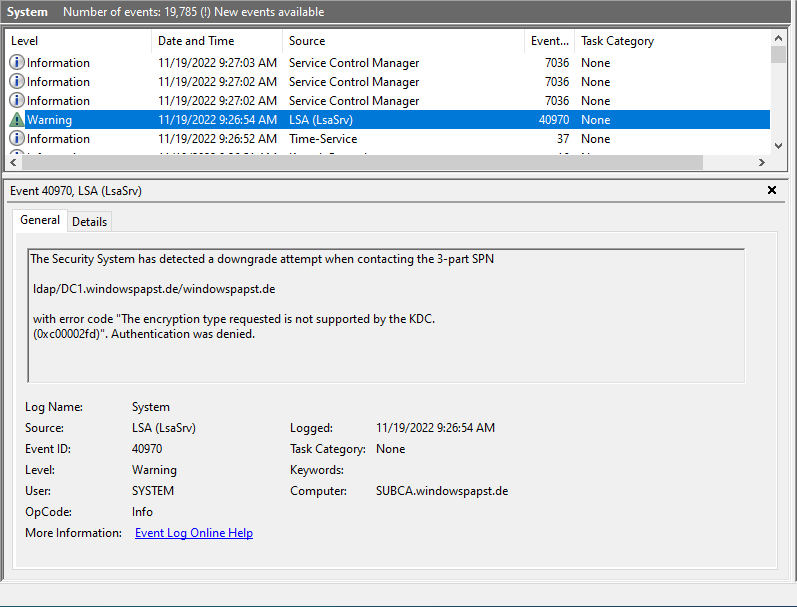This screenshot has width=797, height=607.
Task: Click the event list's scroll down arrow
Action: (x=778, y=146)
